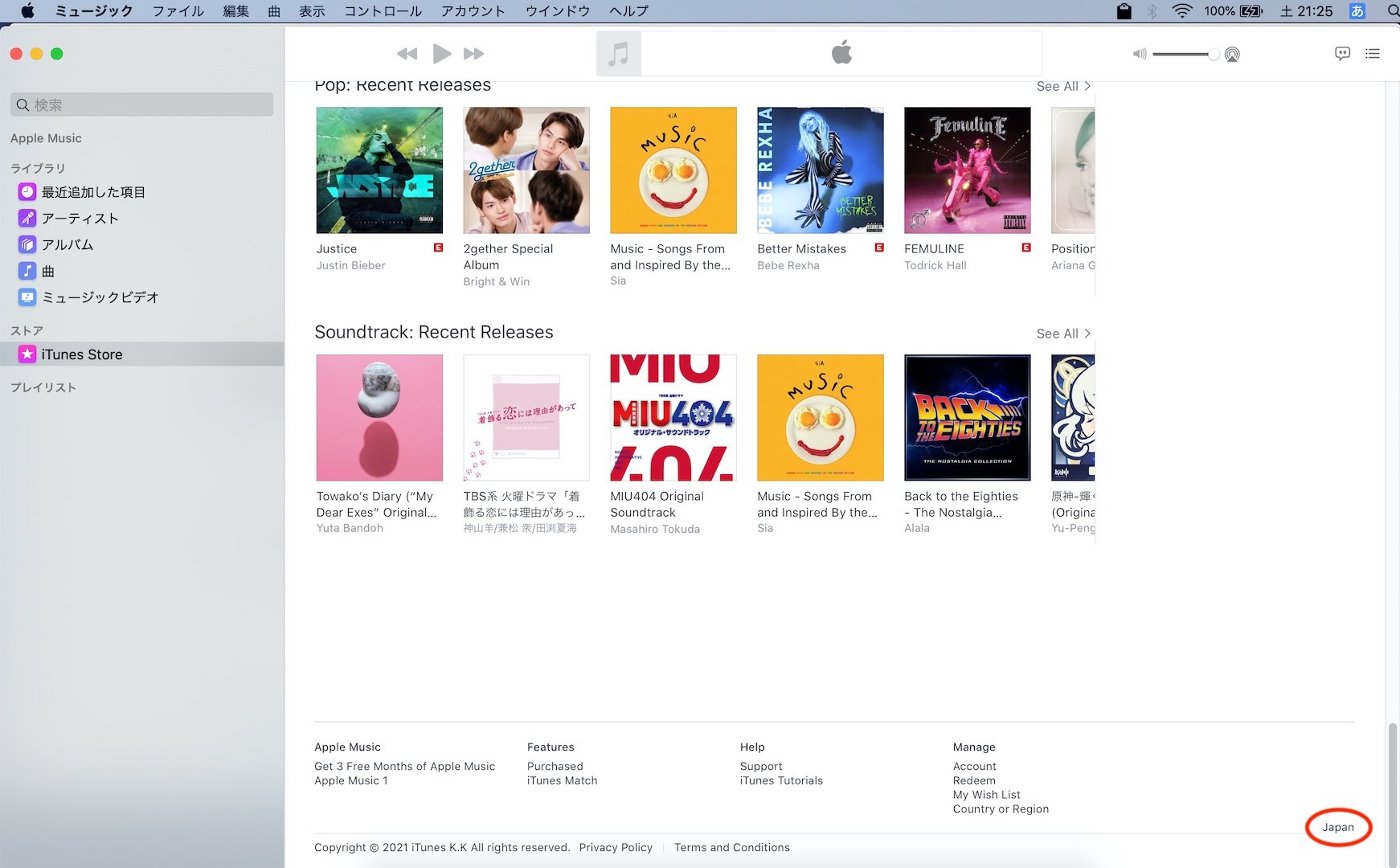Viewport: 1400px width, 868px height.
Task: Open the Back to the Eighties cover
Action: (968, 418)
